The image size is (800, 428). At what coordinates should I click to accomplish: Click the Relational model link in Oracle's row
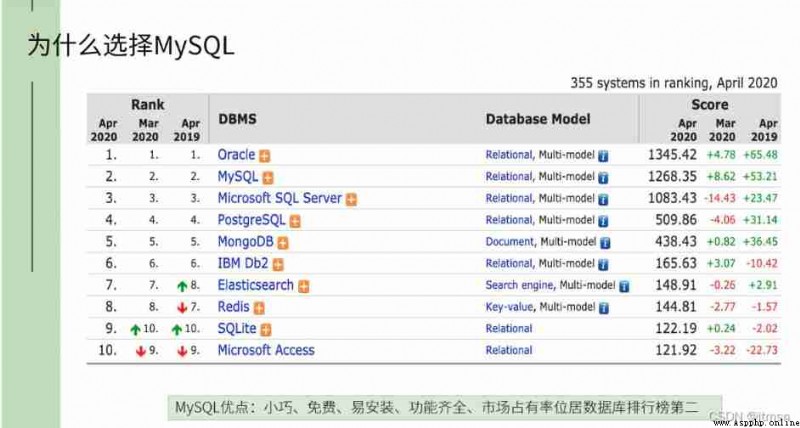[x=509, y=155]
